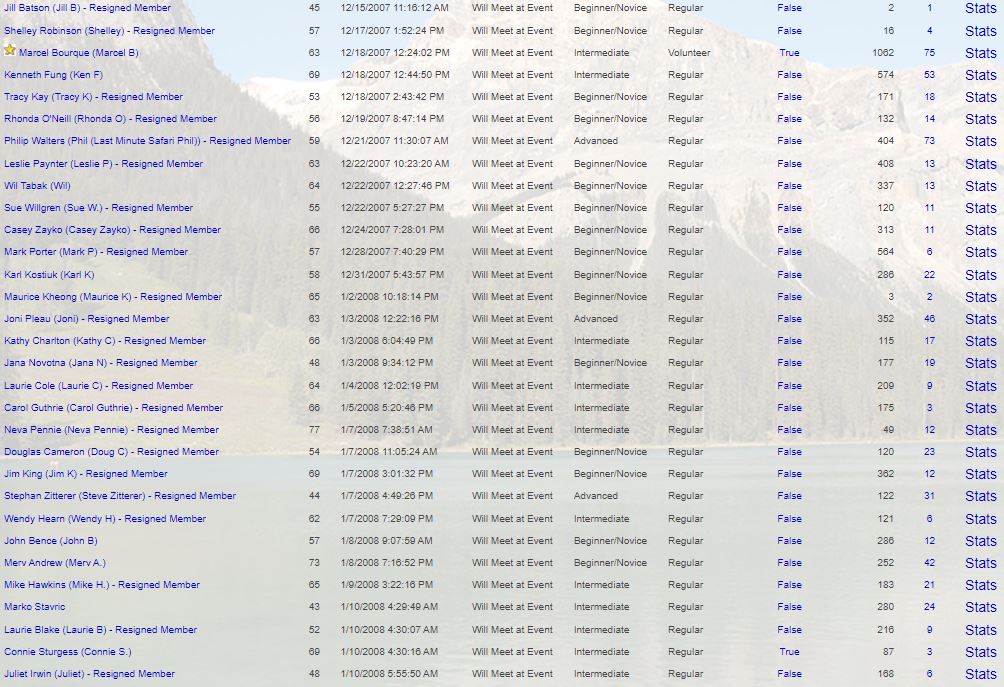This screenshot has height=687, width=1004.
Task: Click Jim King (Jim K) name link
Action: [86, 474]
